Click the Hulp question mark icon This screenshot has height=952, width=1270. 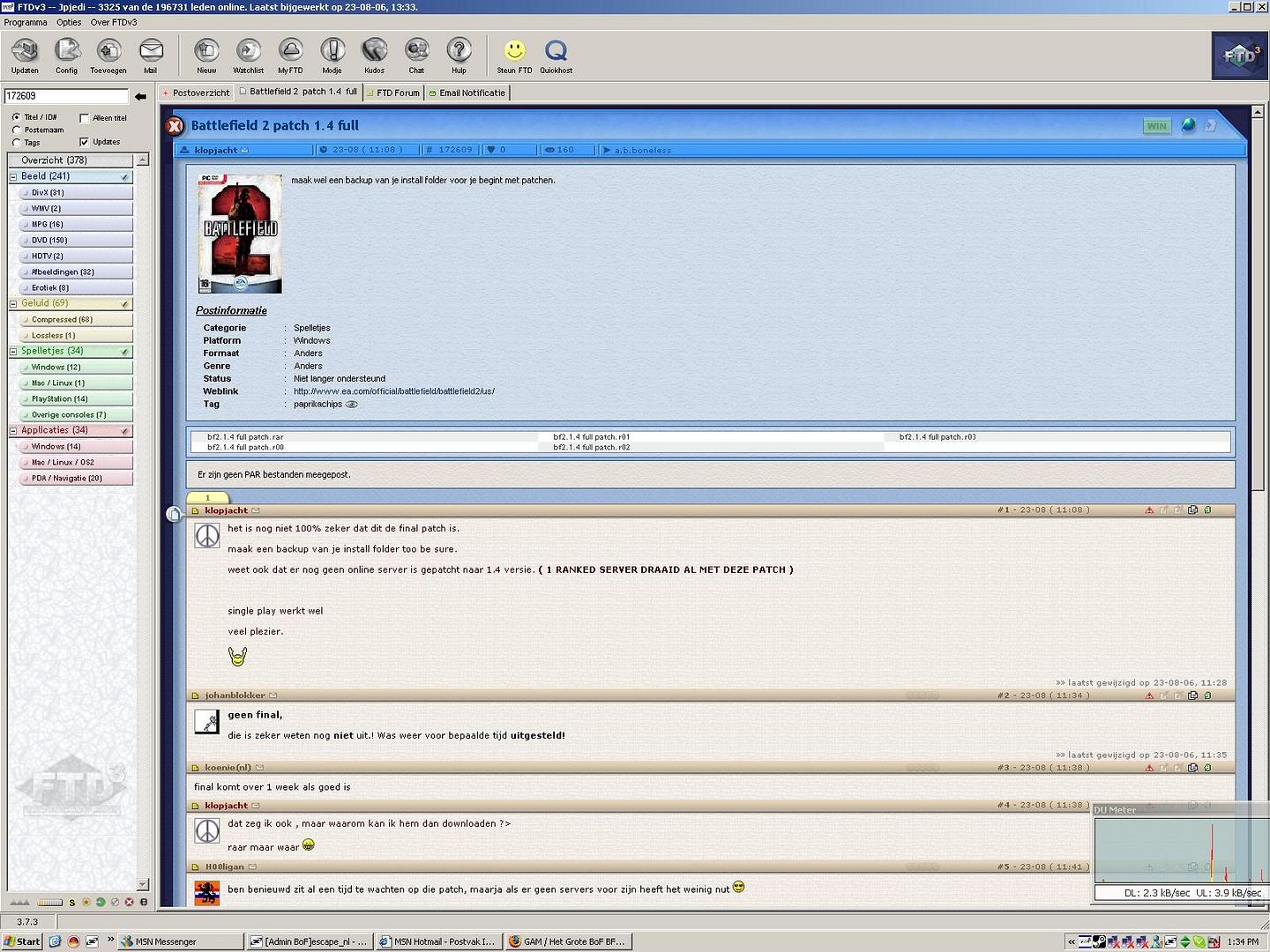tap(459, 56)
